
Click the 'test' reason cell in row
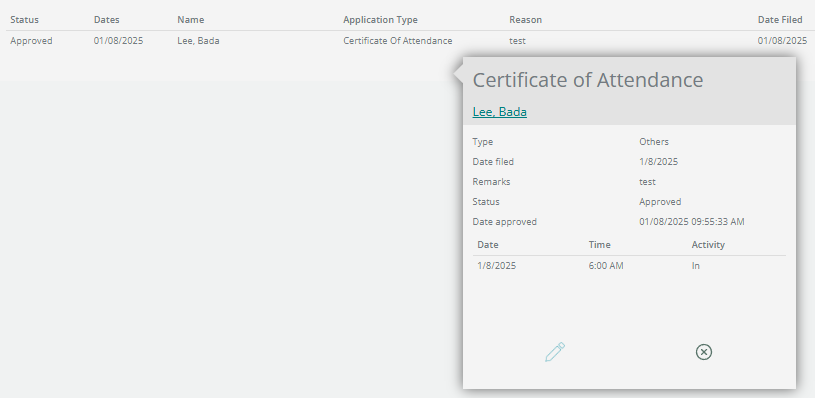click(x=517, y=41)
